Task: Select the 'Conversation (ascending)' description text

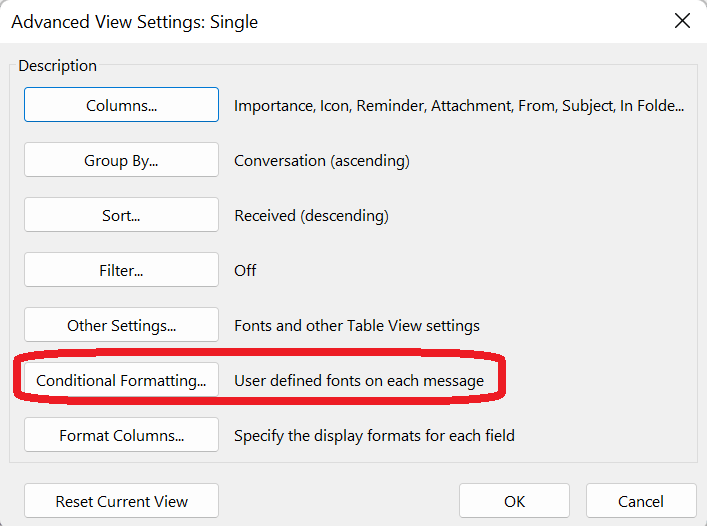Action: coord(321,160)
